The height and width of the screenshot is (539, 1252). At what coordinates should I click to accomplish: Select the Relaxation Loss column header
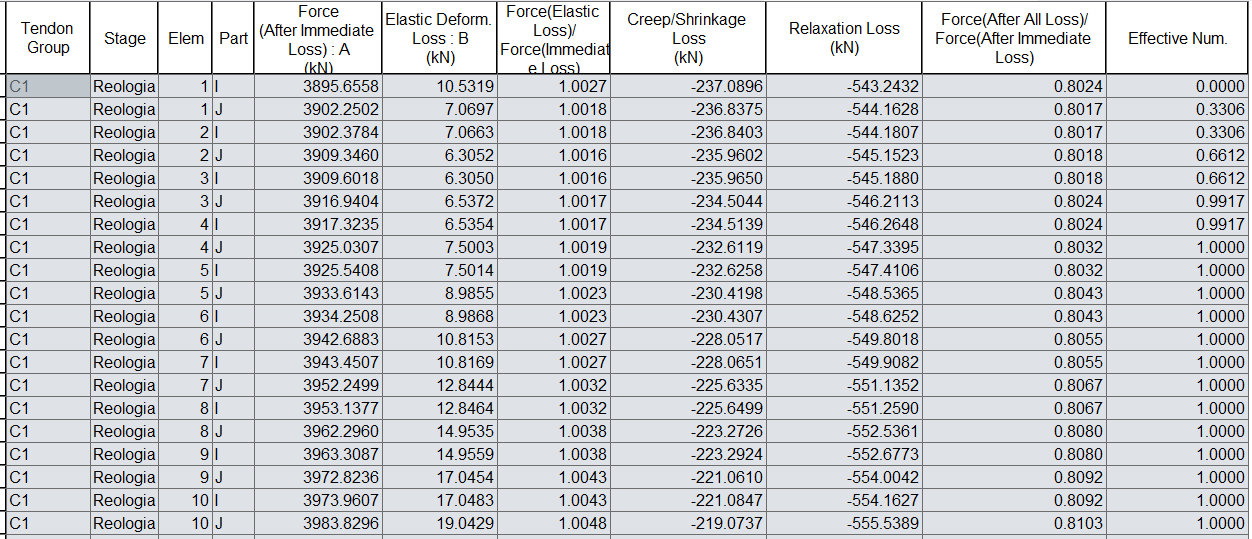[844, 38]
